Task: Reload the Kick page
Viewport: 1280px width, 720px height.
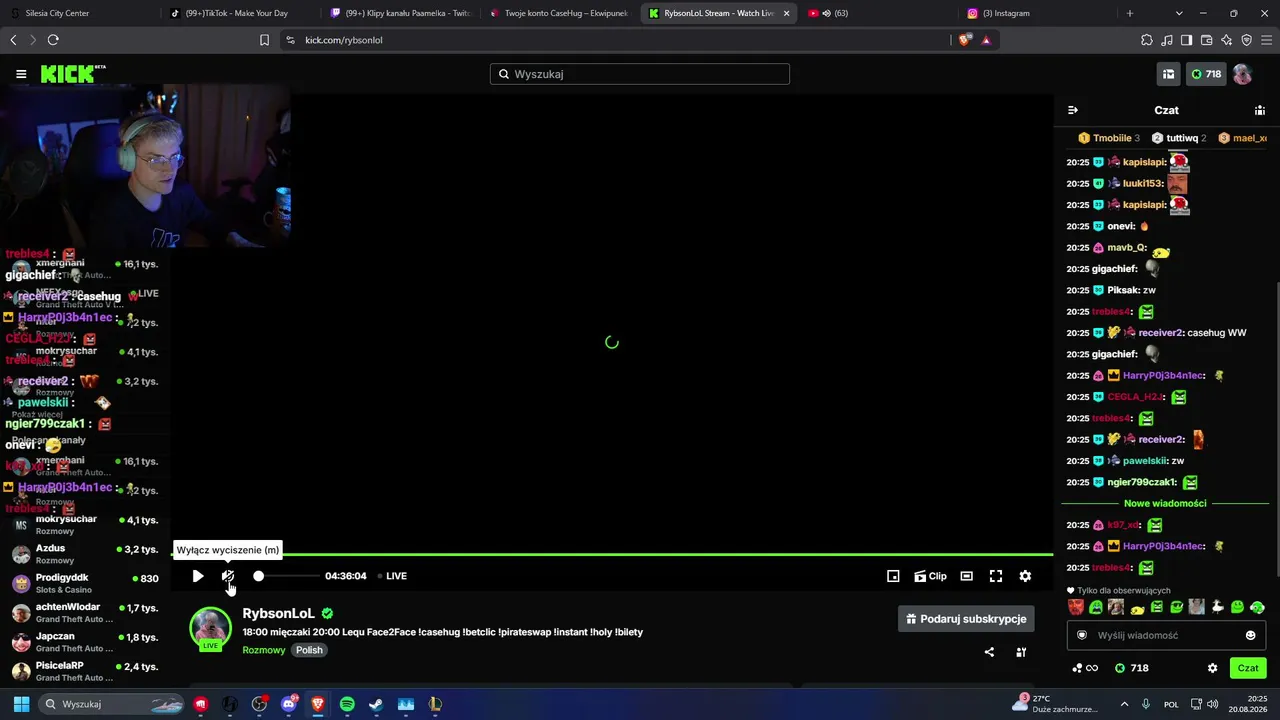Action: (53, 40)
